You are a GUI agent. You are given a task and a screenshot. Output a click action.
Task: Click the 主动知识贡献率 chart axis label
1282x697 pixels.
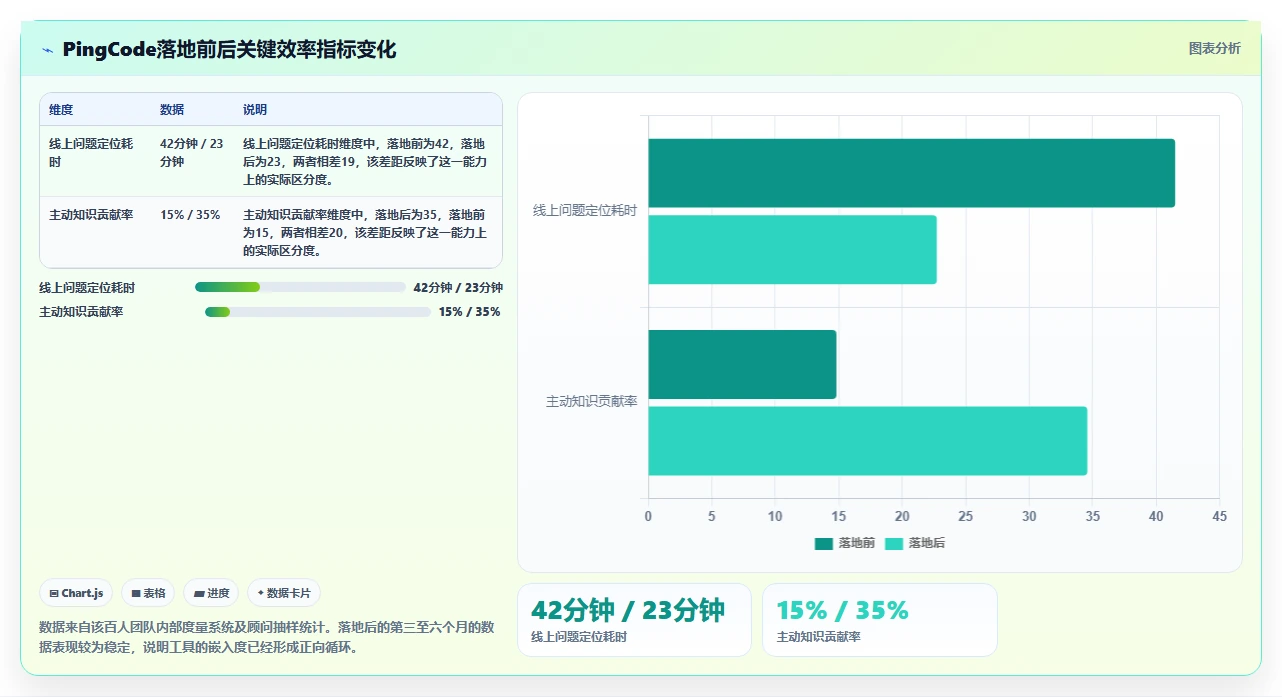592,402
